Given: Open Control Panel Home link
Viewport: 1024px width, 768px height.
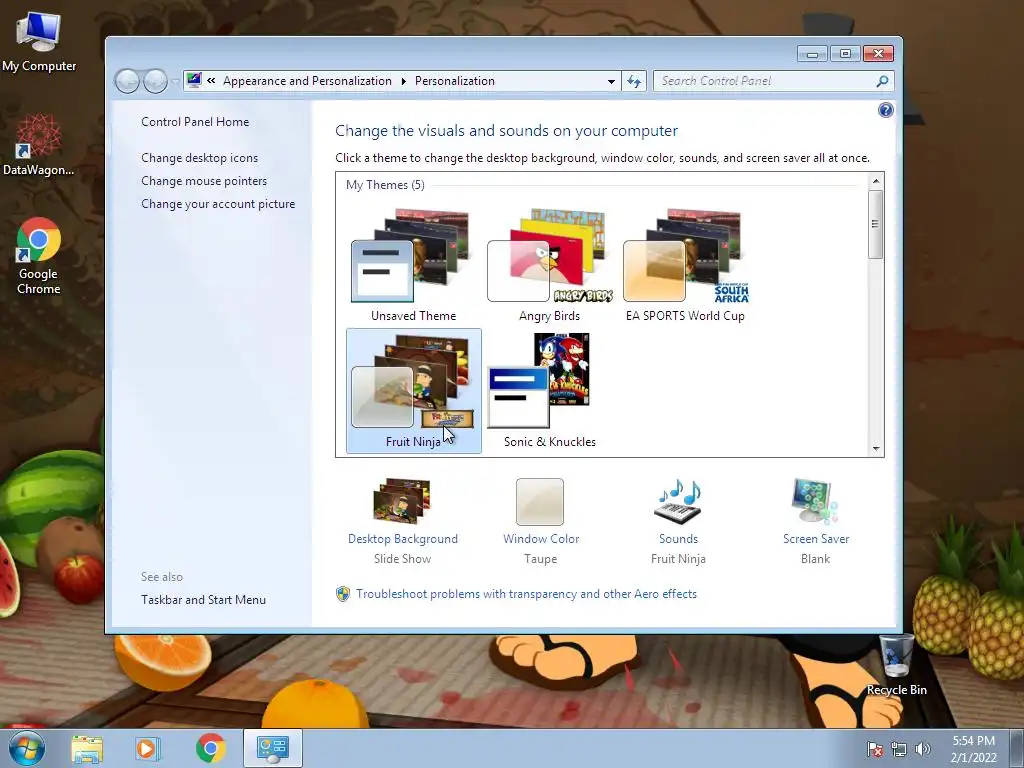Looking at the screenshot, I should pyautogui.click(x=195, y=121).
